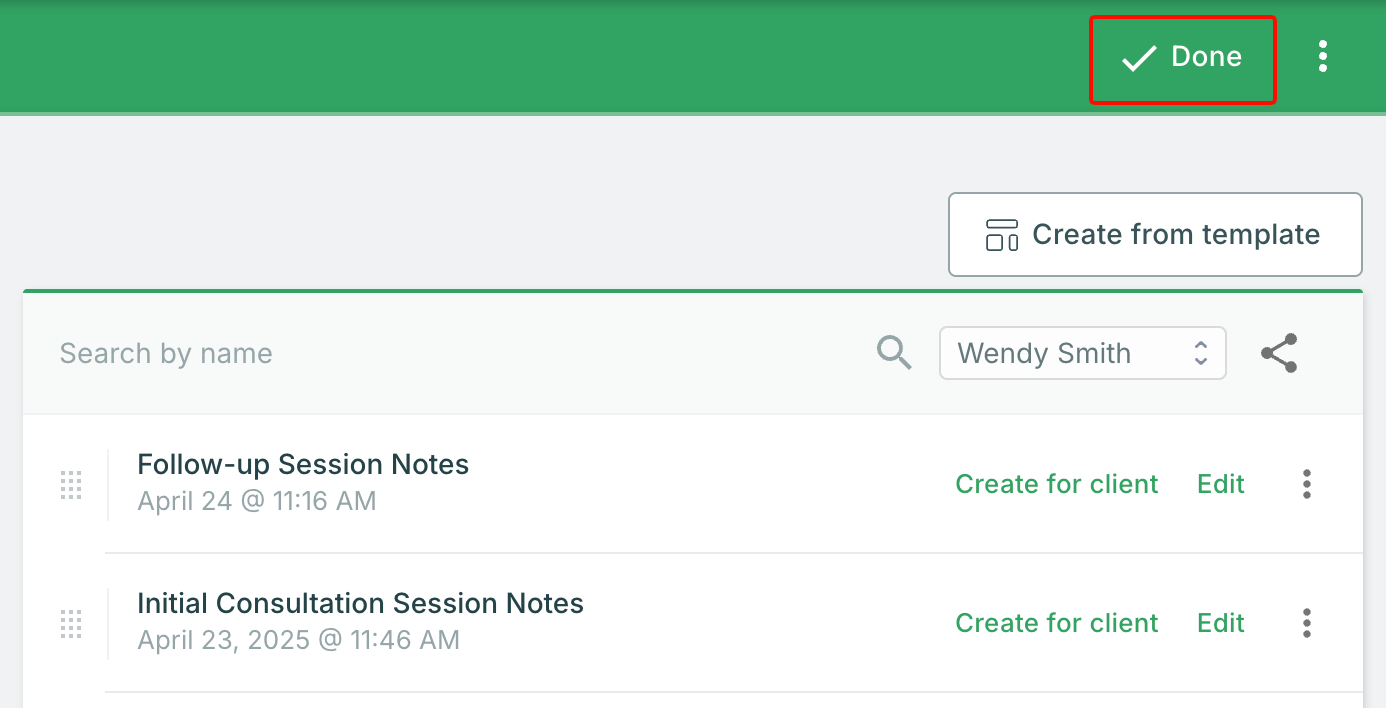The height and width of the screenshot is (708, 1386).
Task: Click the April 24 @ 11:16 AM timestamp
Action: (257, 501)
